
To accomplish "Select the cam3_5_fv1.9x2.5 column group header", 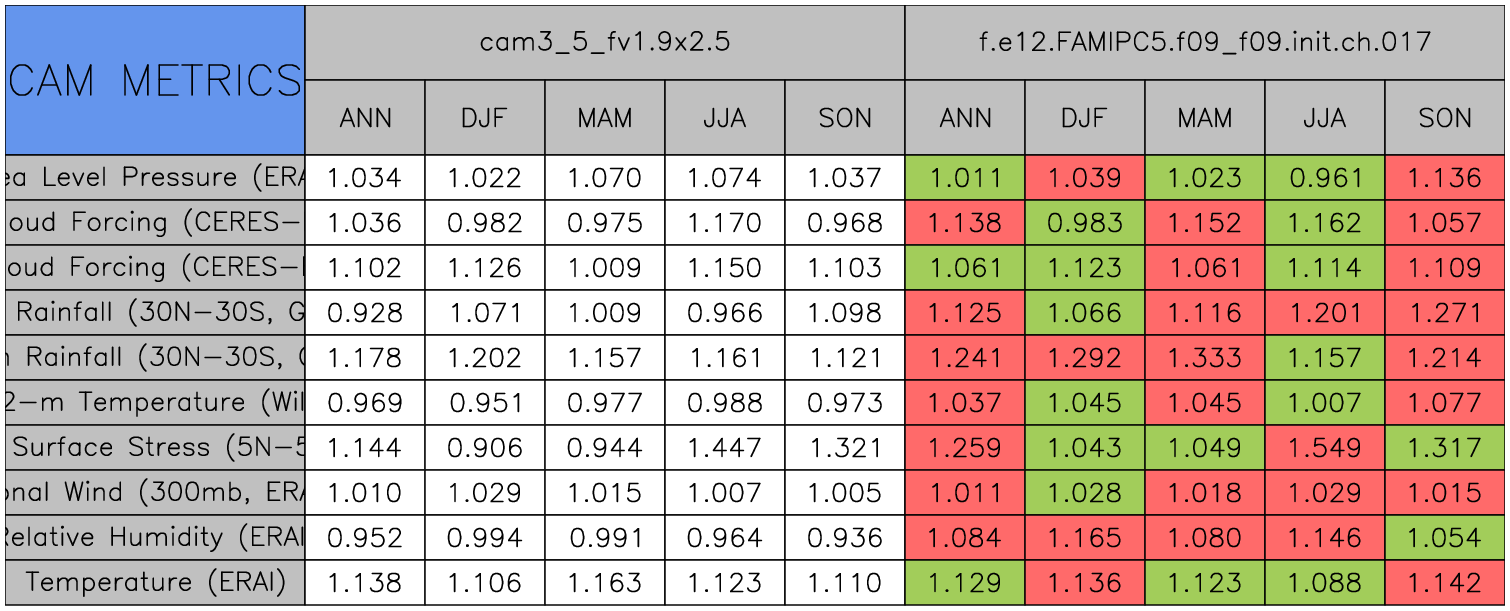I will coord(604,42).
